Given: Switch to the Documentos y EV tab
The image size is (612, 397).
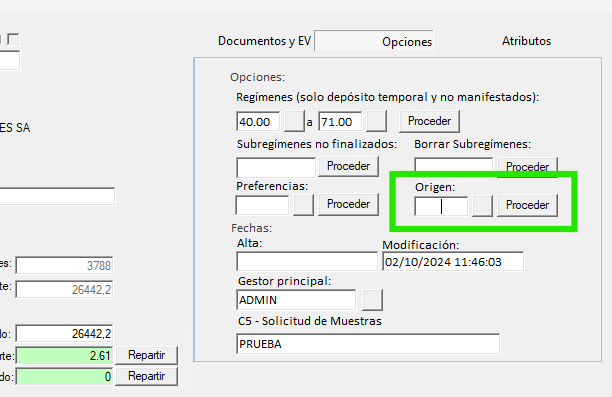Looking at the screenshot, I should [264, 41].
